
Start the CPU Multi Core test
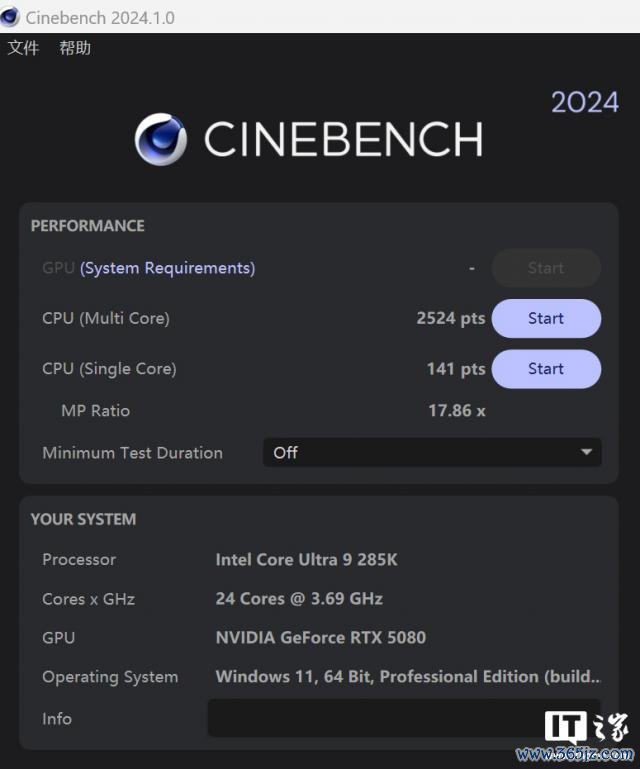pos(546,318)
